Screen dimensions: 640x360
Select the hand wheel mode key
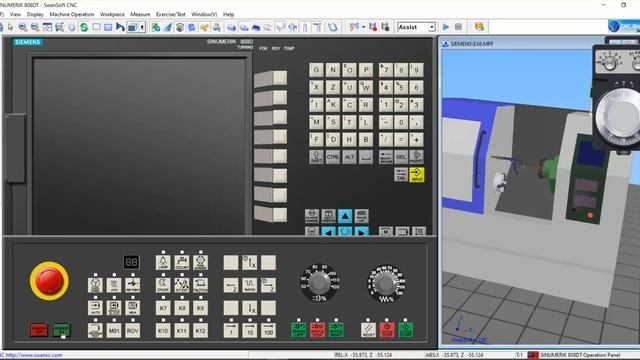click(95, 285)
